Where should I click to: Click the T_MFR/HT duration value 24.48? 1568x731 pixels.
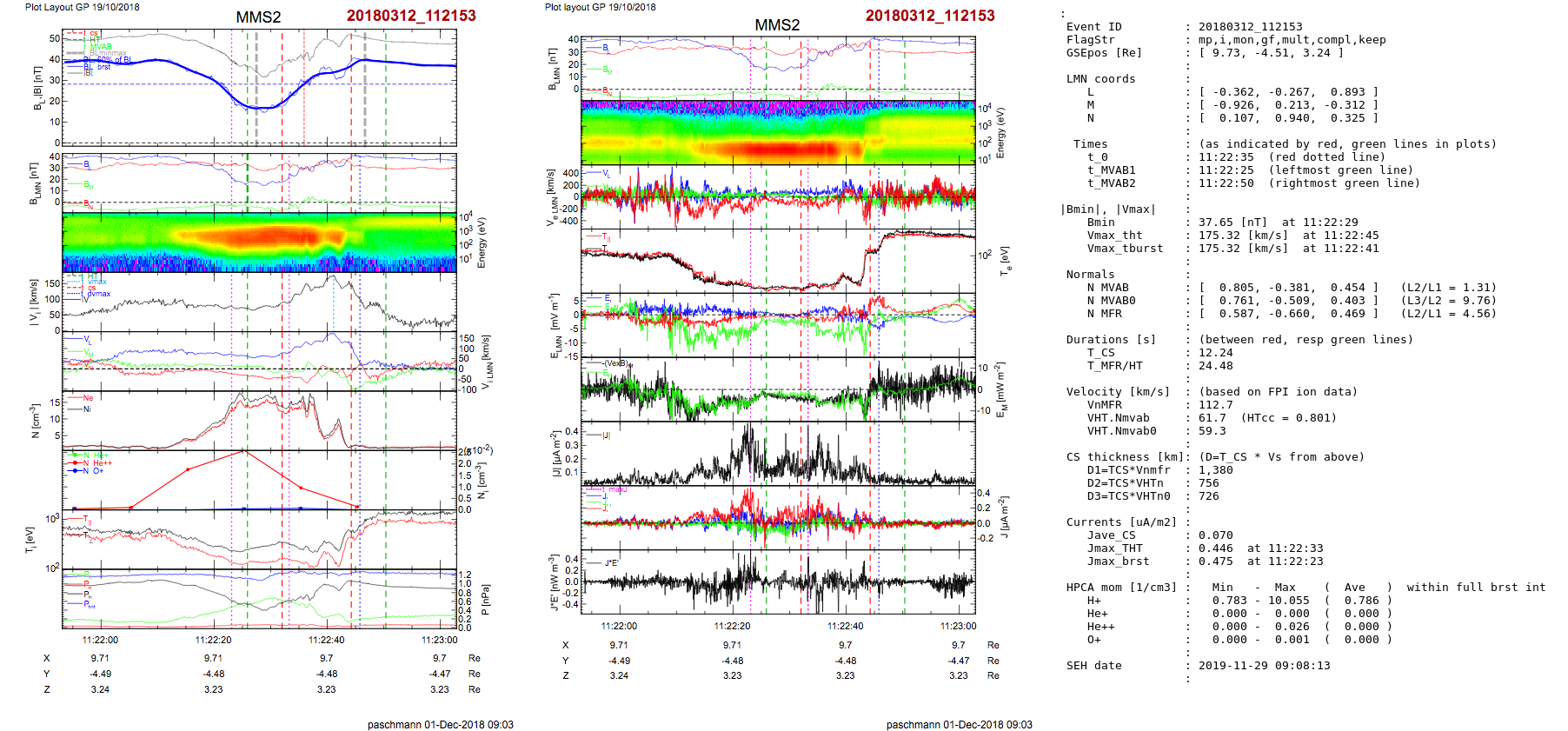click(1215, 366)
